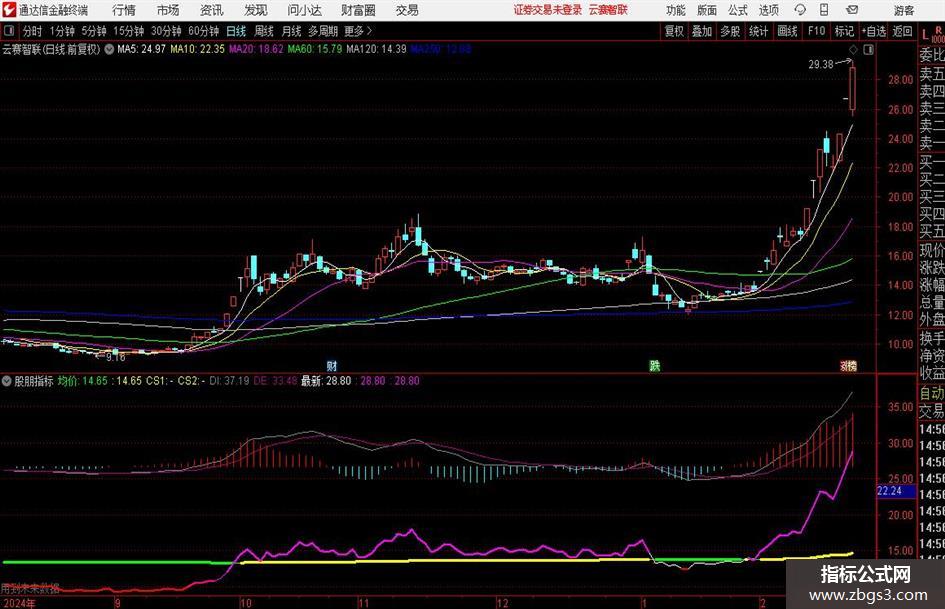Screen dimensions: 945x609
Task: Switch to the 分时 chart tab
Action: (33, 31)
